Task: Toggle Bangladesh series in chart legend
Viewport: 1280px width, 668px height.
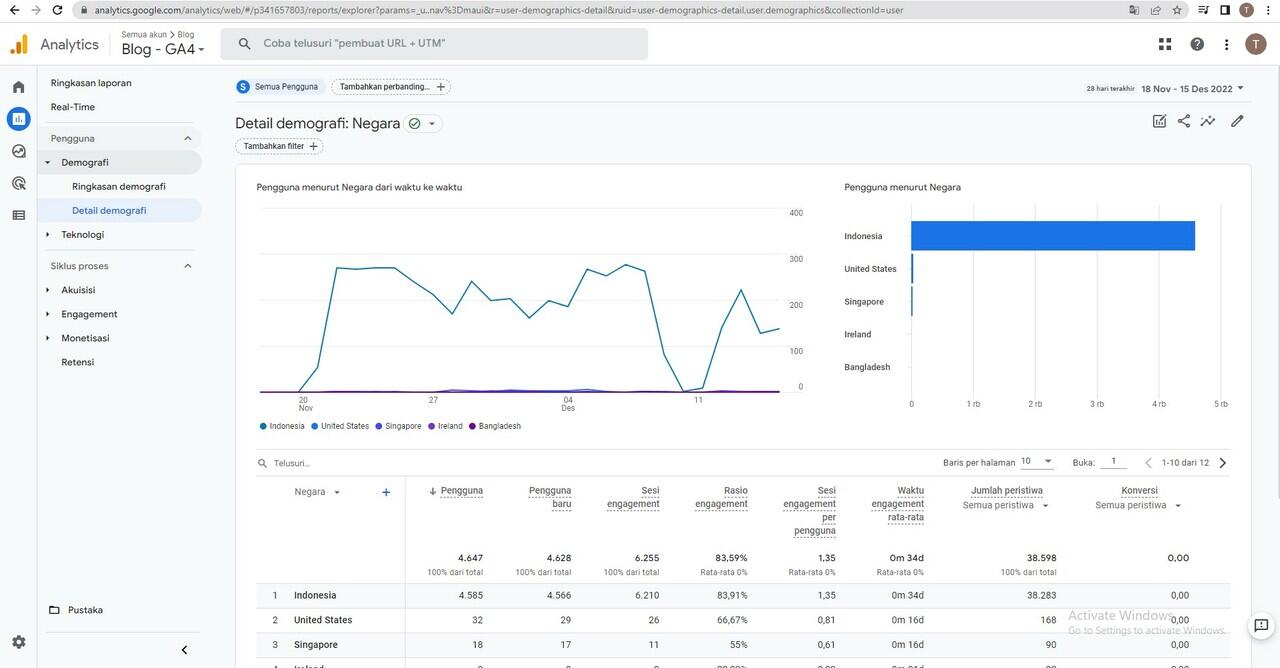Action: click(495, 426)
